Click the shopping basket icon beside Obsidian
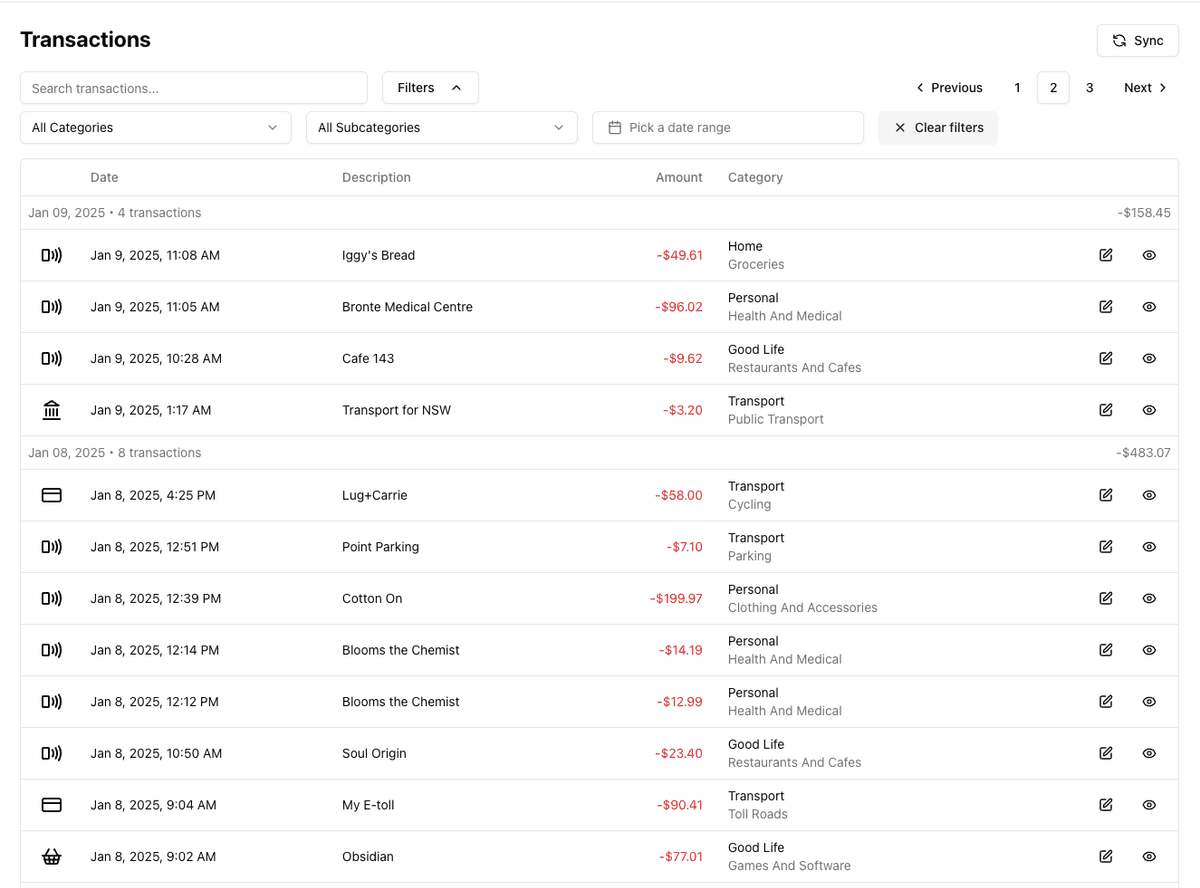Screen dimensions: 1200x888 (51, 856)
